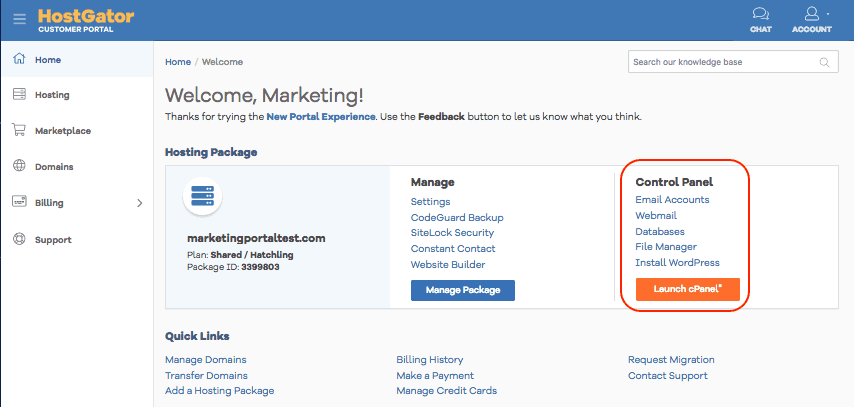Open the Account dropdown arrow

[828, 13]
